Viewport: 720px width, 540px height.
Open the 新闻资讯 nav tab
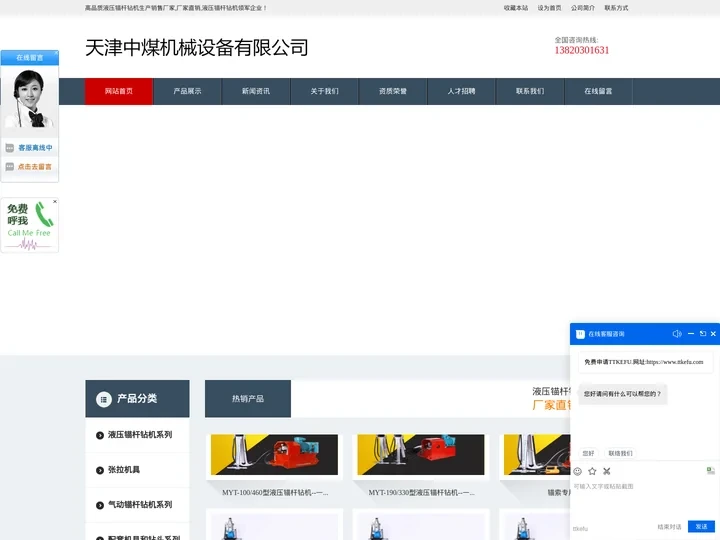coord(256,91)
